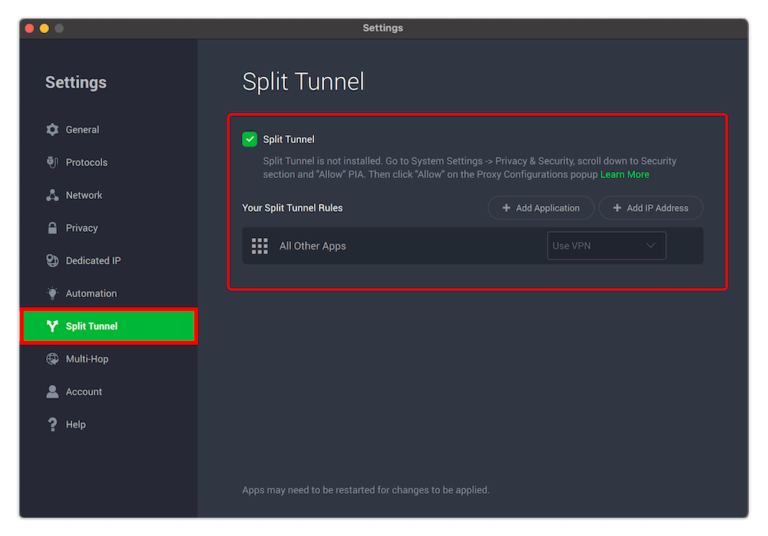Click the Multi-Hop globe icon
The height and width of the screenshot is (536, 768).
click(52, 359)
